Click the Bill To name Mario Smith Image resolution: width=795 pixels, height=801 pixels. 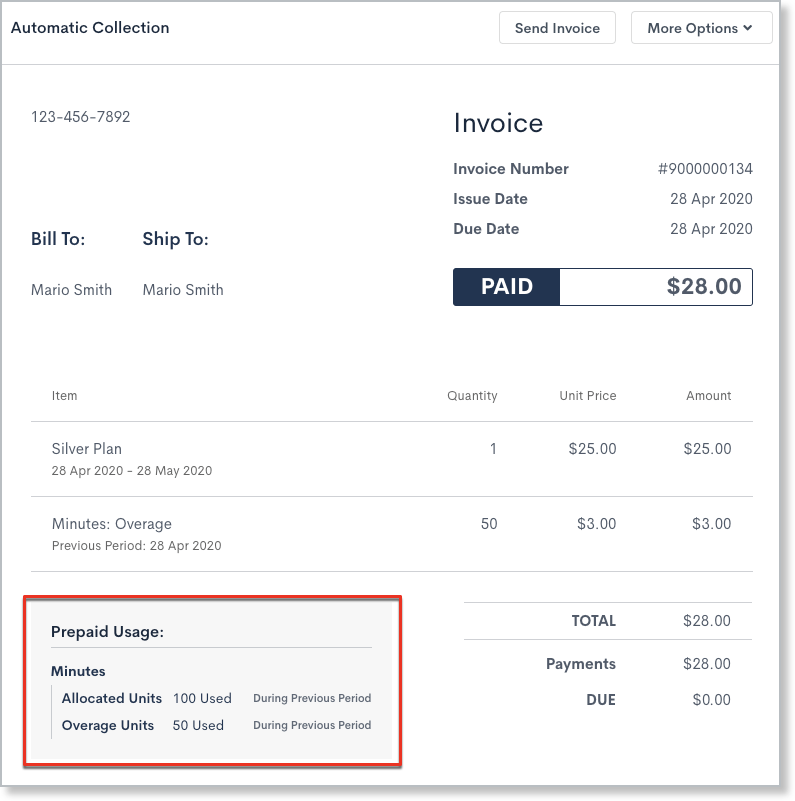[x=71, y=290]
